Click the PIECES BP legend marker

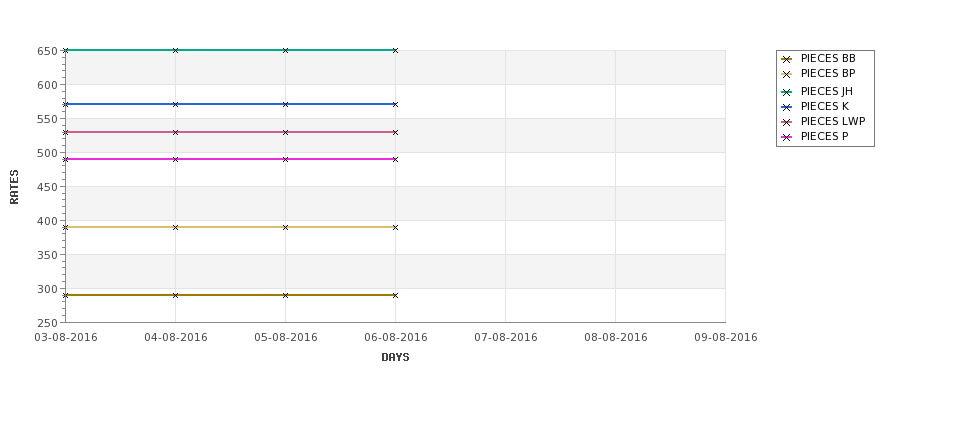[x=787, y=75]
